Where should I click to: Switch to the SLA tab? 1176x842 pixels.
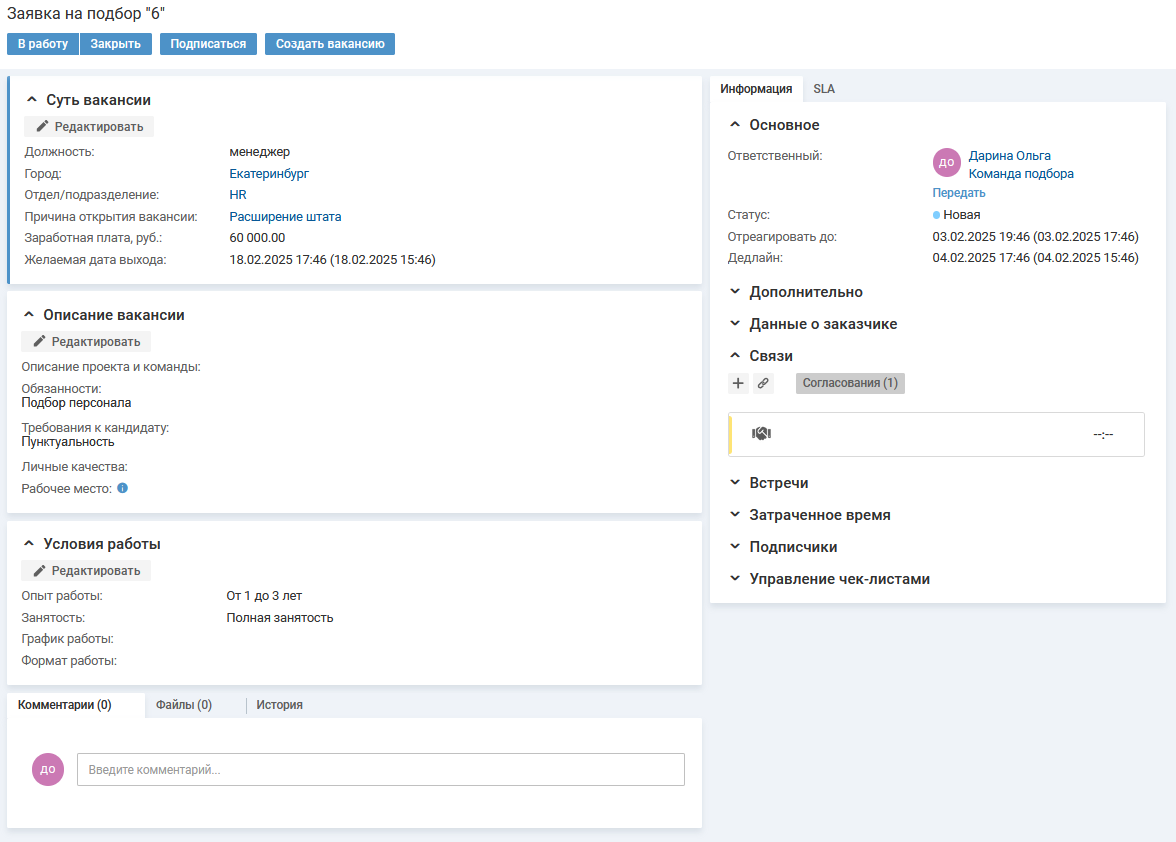coord(824,89)
